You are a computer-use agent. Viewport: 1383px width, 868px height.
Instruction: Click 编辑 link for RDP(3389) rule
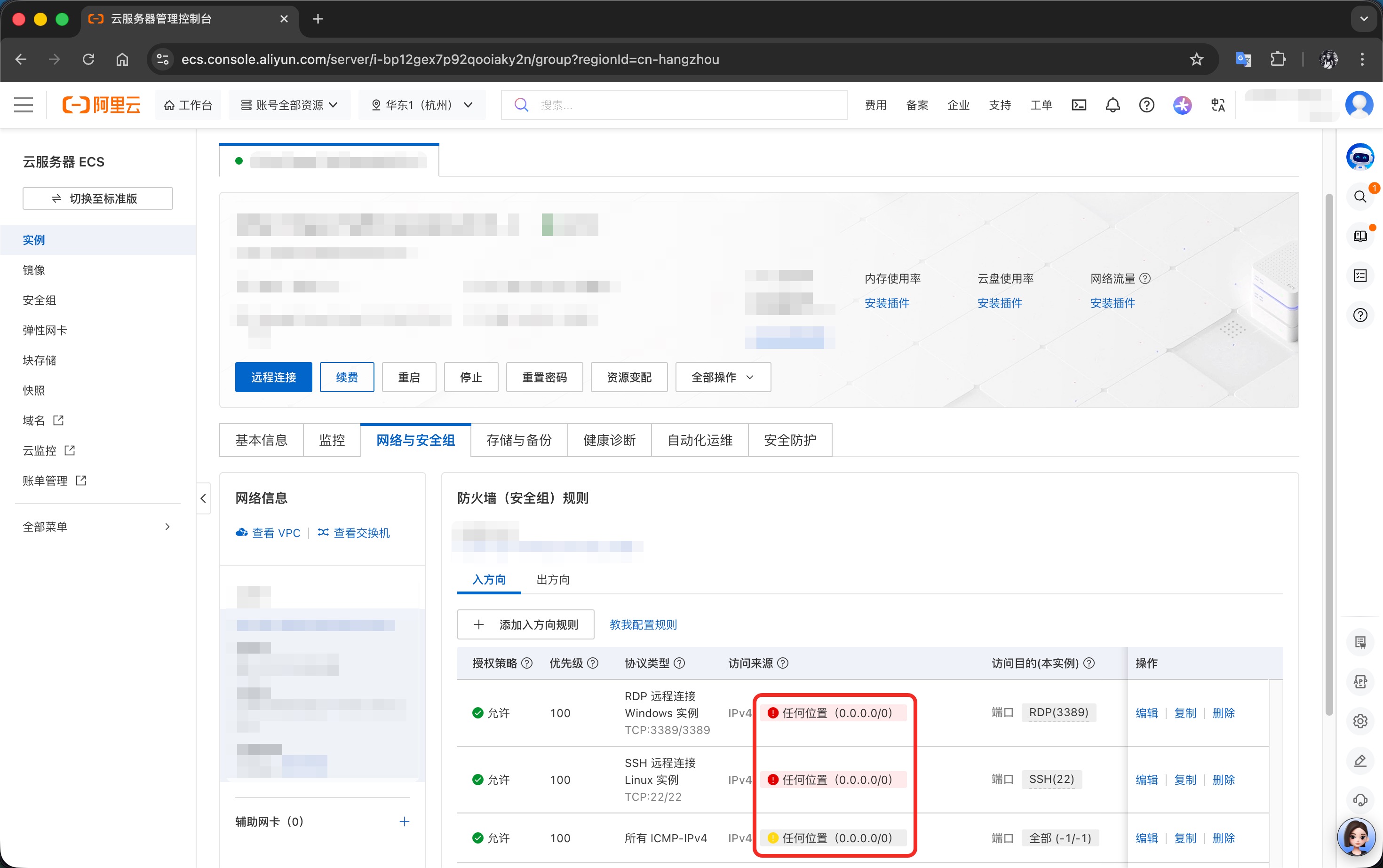pyautogui.click(x=1146, y=713)
